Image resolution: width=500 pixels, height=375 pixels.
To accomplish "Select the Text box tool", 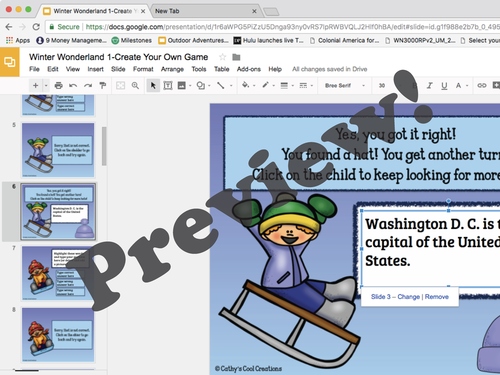I will 168,86.
